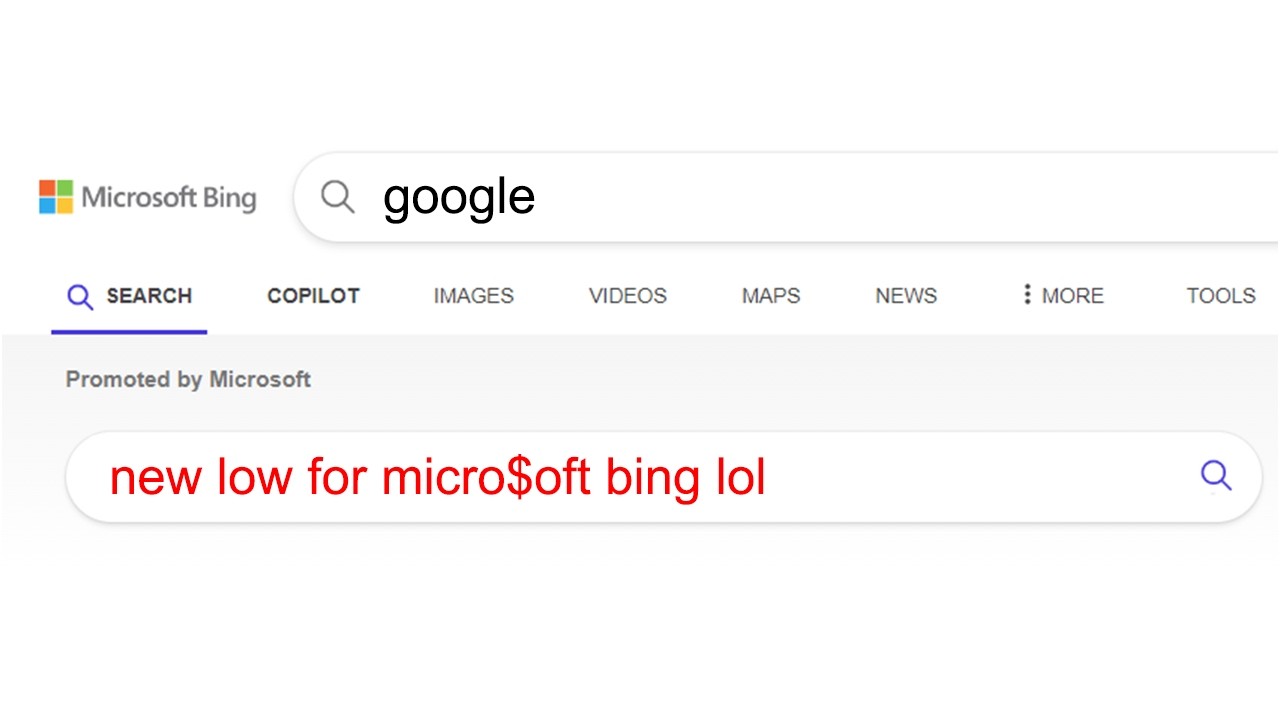Click the gray magnifier in the top search box

tap(338, 197)
